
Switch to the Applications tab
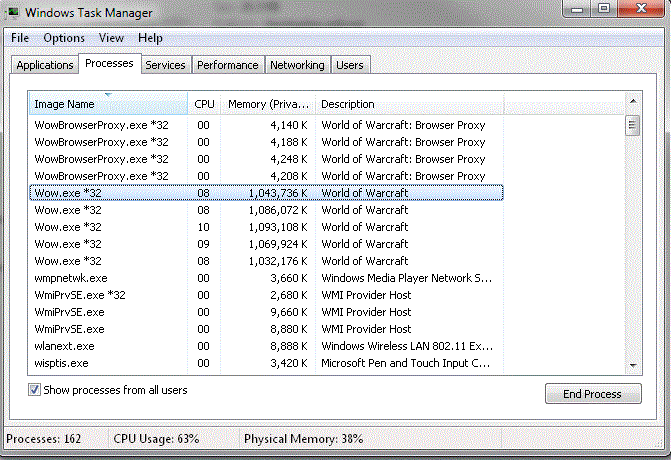[45, 65]
